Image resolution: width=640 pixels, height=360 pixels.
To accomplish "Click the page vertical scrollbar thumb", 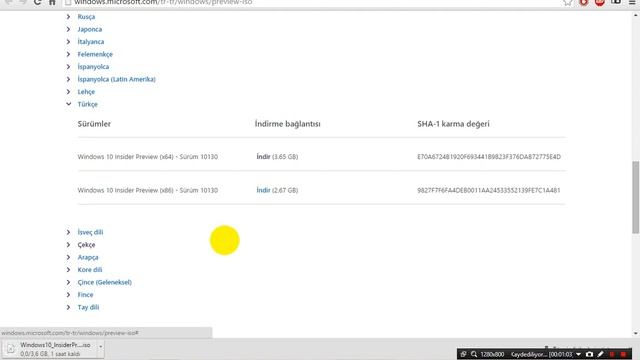I will (x=636, y=198).
